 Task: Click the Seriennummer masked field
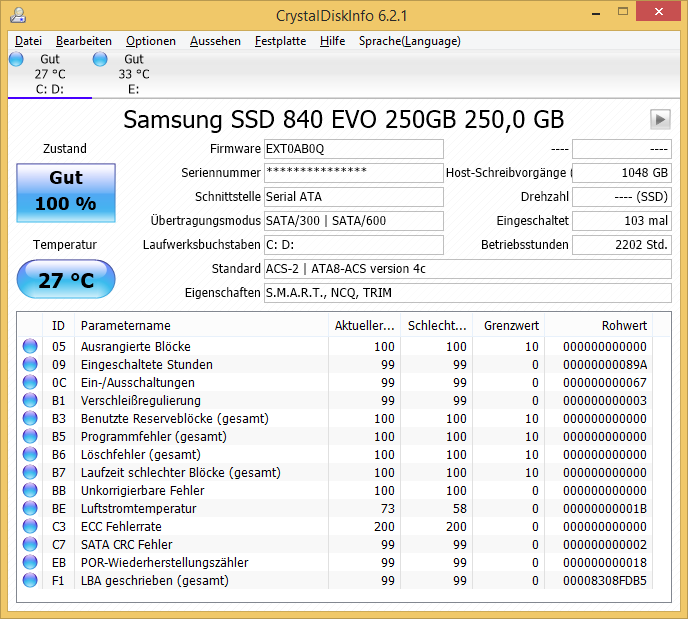click(x=354, y=173)
